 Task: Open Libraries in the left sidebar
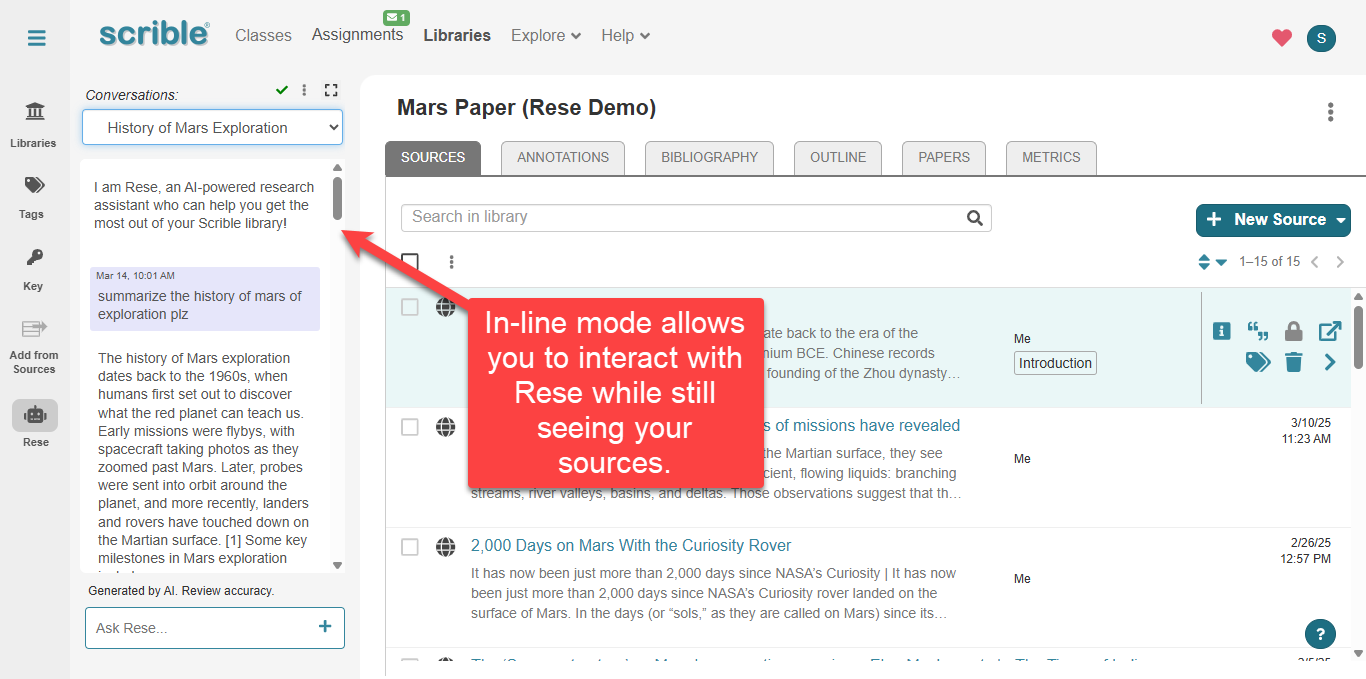[34, 123]
